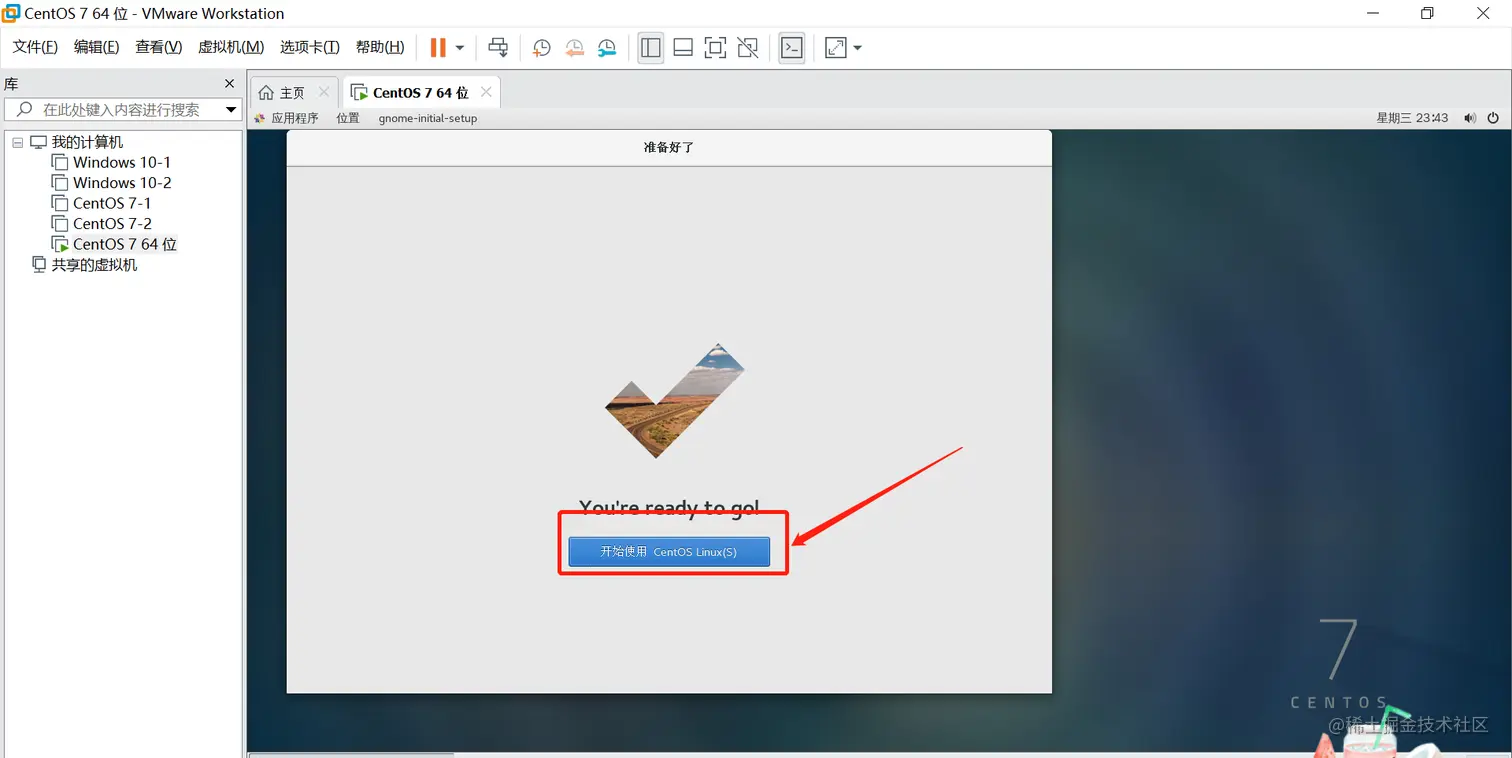Open the 文件(F) menu
Screen dimensions: 1512x758
coord(35,47)
